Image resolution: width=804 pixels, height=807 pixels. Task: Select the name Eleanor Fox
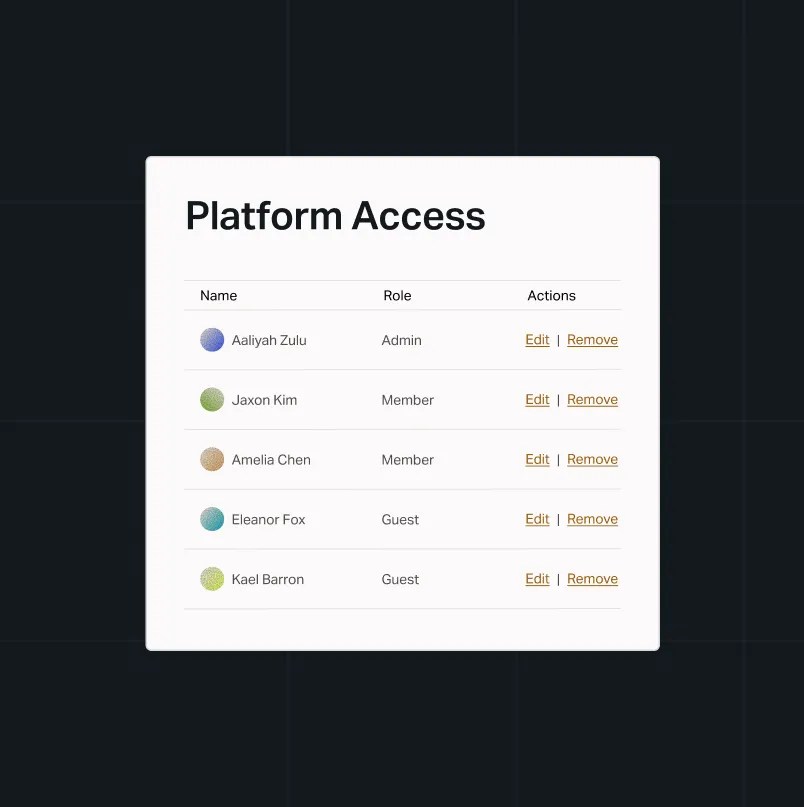[x=268, y=519]
